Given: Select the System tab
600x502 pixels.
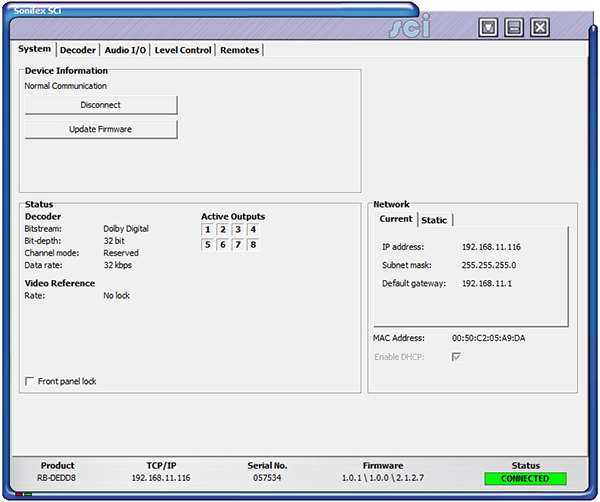Looking at the screenshot, I should pos(34,49).
